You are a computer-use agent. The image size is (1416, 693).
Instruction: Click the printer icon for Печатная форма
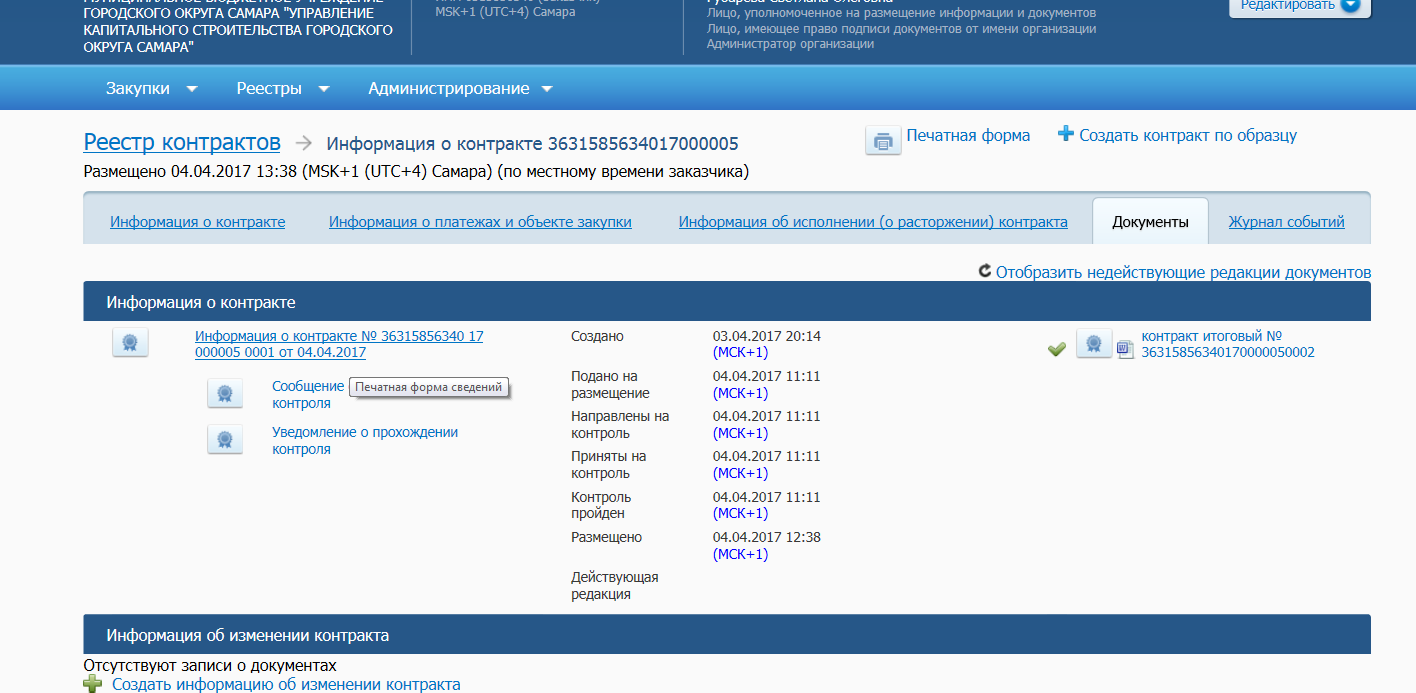click(882, 141)
